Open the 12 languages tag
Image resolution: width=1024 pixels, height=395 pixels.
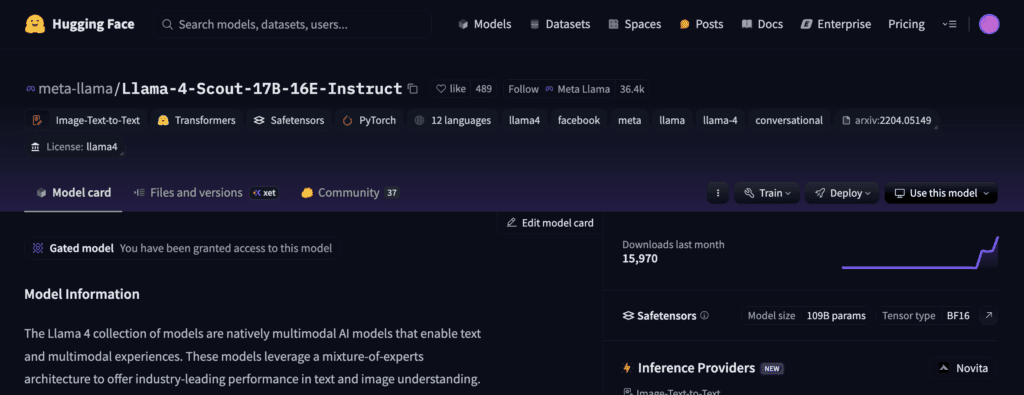point(452,120)
